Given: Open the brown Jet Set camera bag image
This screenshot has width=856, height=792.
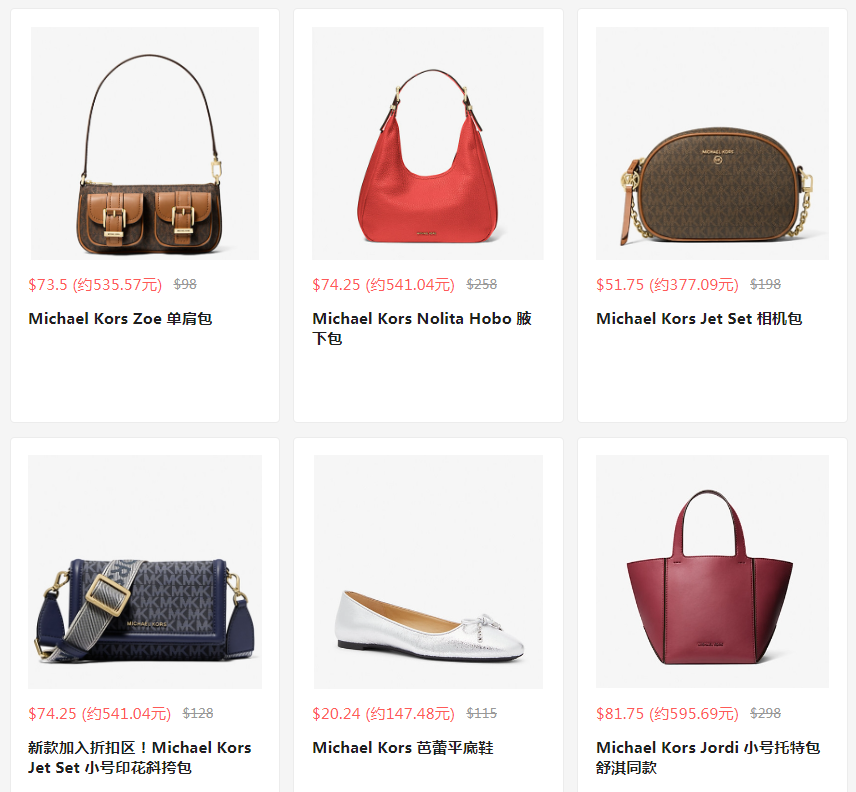Looking at the screenshot, I should 712,143.
